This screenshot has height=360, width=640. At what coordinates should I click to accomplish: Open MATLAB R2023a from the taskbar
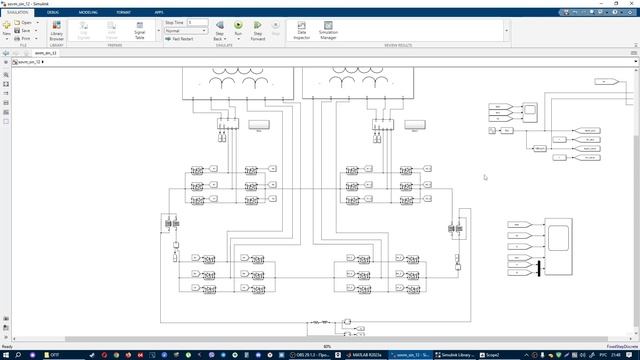[x=365, y=355]
